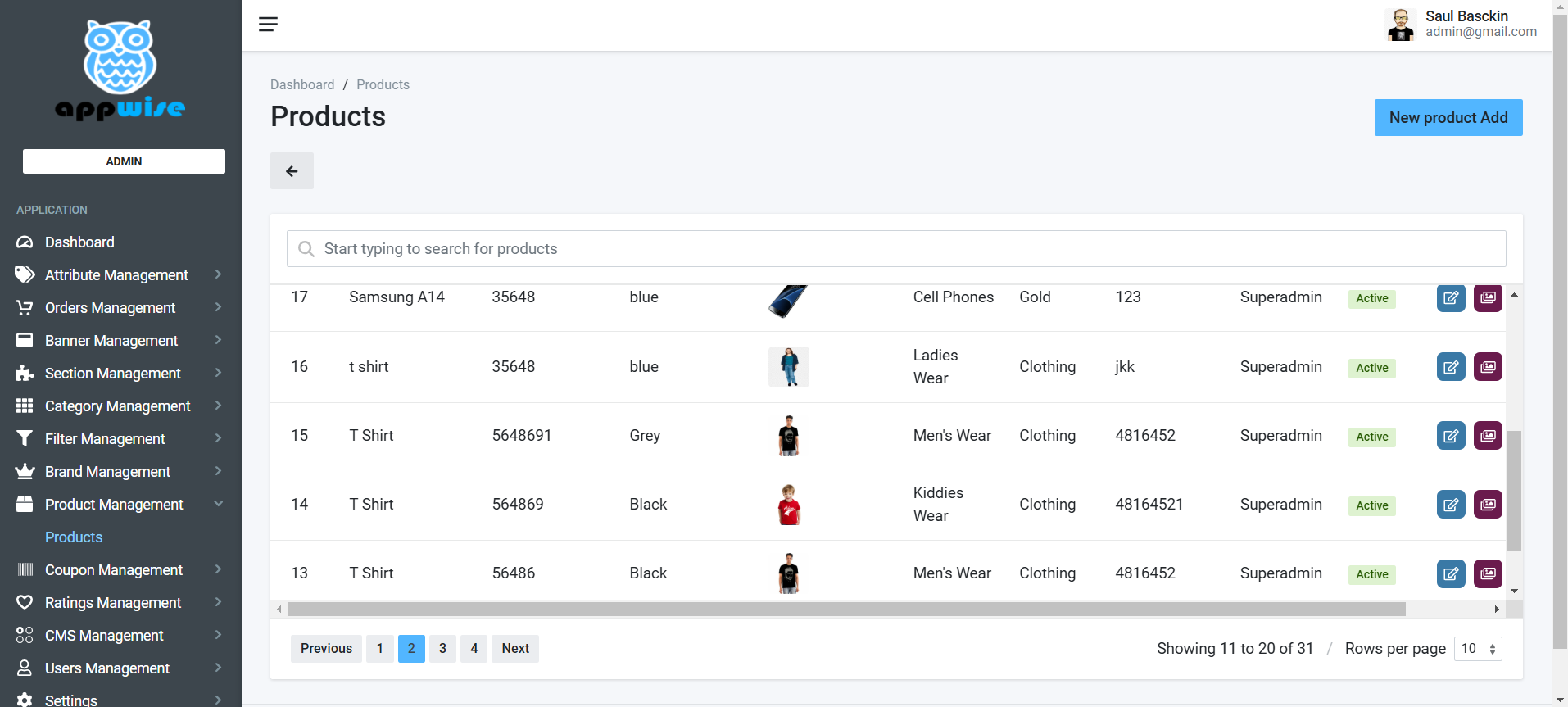
Task: Expand Brand Management chevron
Action: [x=218, y=471]
